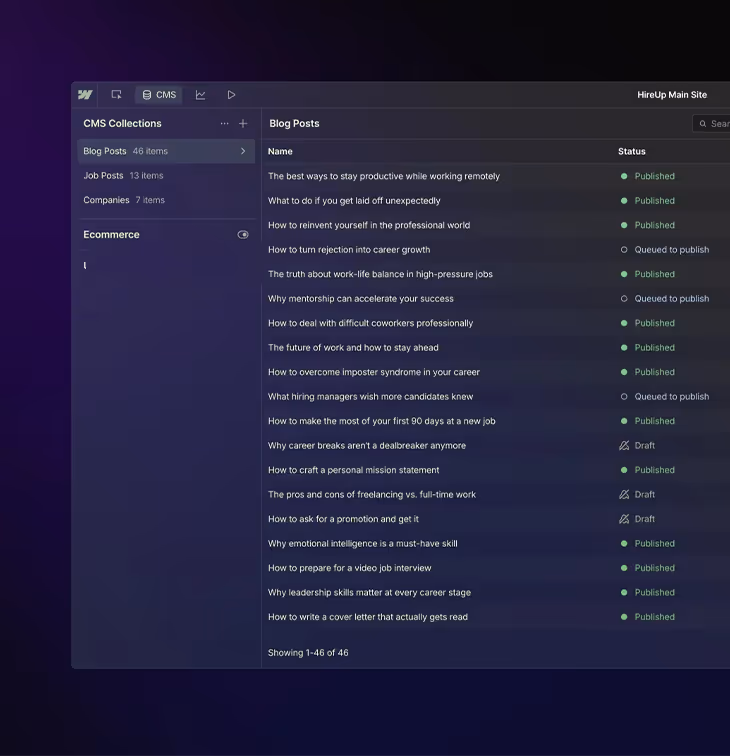Click Published status of cover letter post
The width and height of the screenshot is (730, 756).
click(648, 617)
